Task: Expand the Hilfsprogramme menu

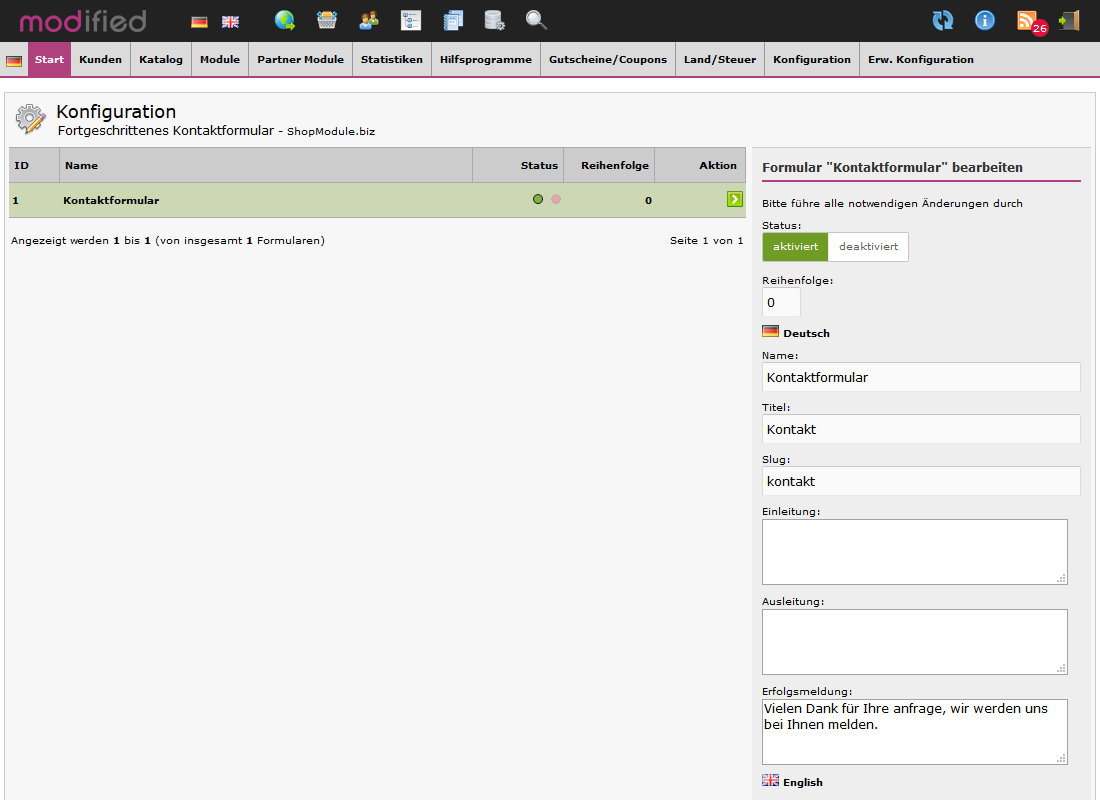Action: [486, 60]
